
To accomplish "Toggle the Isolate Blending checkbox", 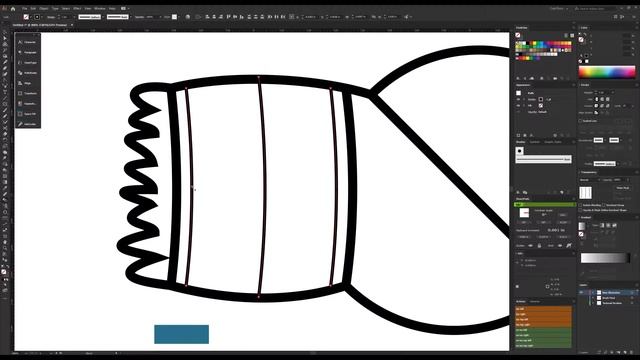I will point(581,205).
